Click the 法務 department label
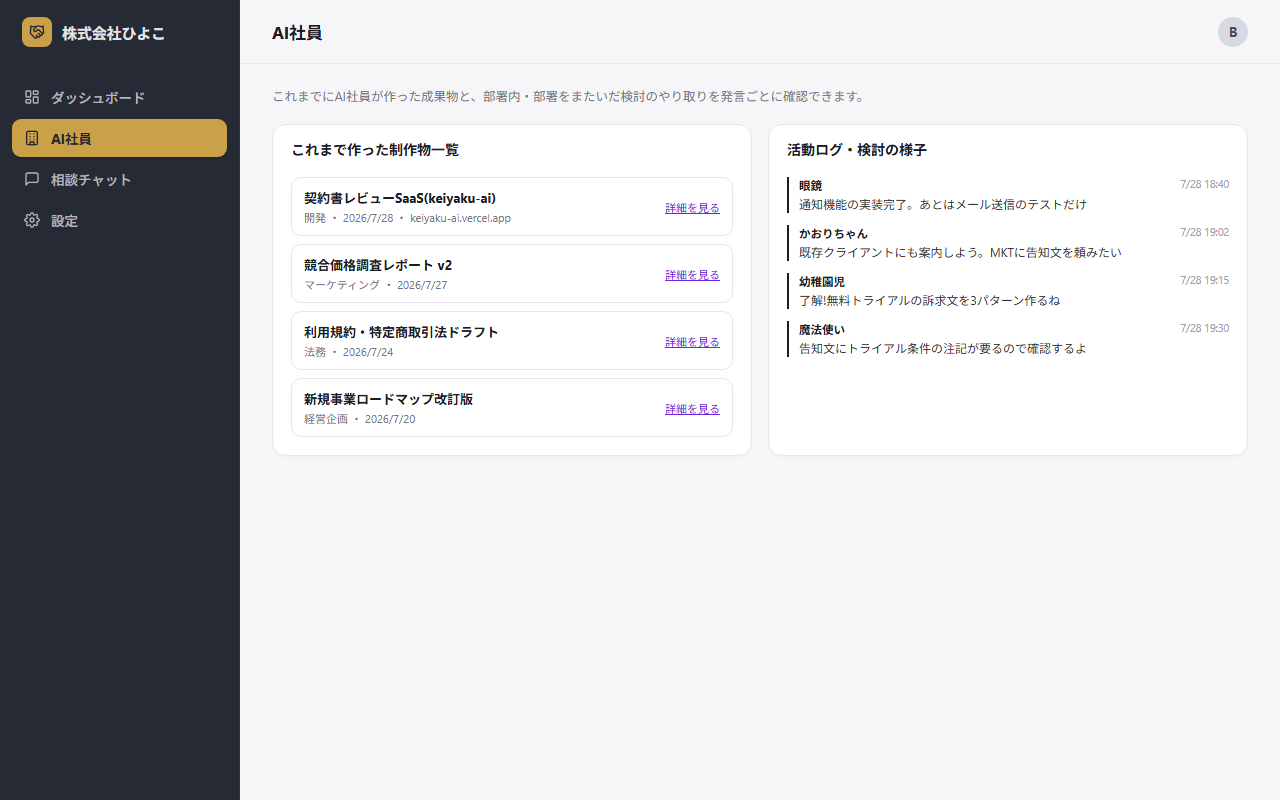 click(x=315, y=352)
